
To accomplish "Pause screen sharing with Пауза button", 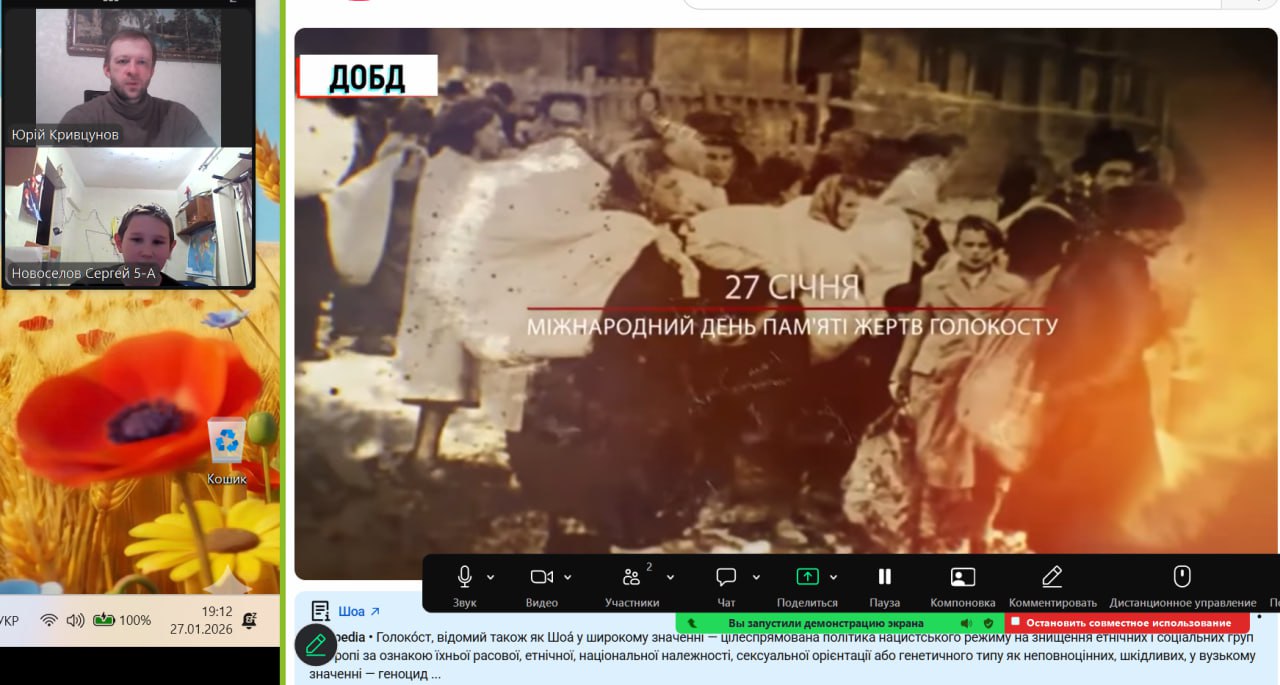I will pos(884,577).
